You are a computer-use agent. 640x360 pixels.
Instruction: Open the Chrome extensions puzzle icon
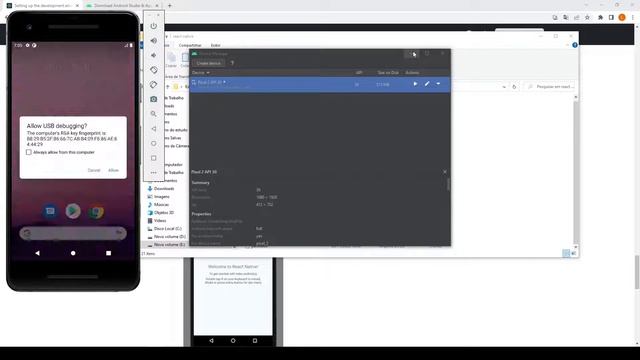coord(600,18)
